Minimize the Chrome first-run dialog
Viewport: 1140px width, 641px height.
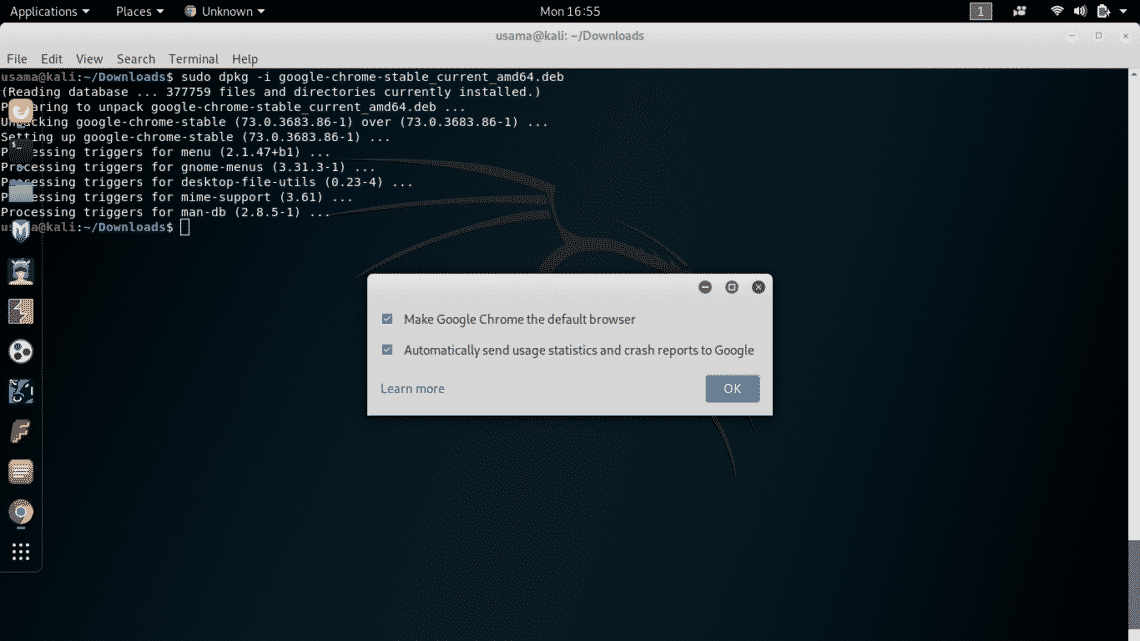pos(705,287)
